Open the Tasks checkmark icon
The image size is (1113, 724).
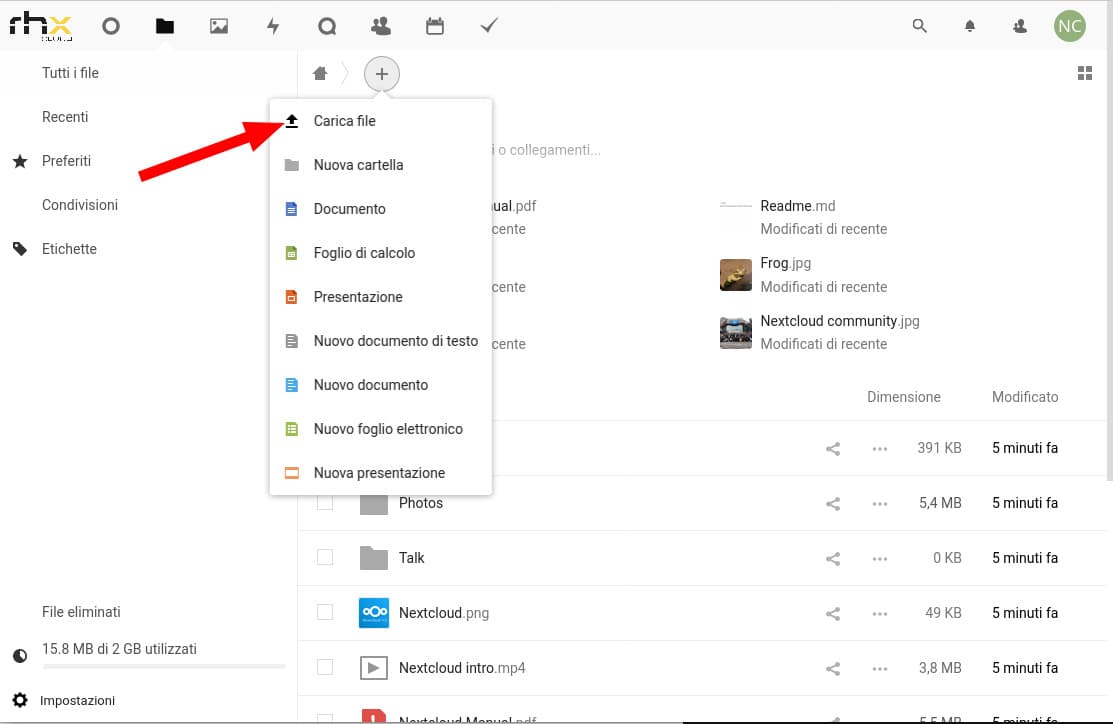coord(489,26)
